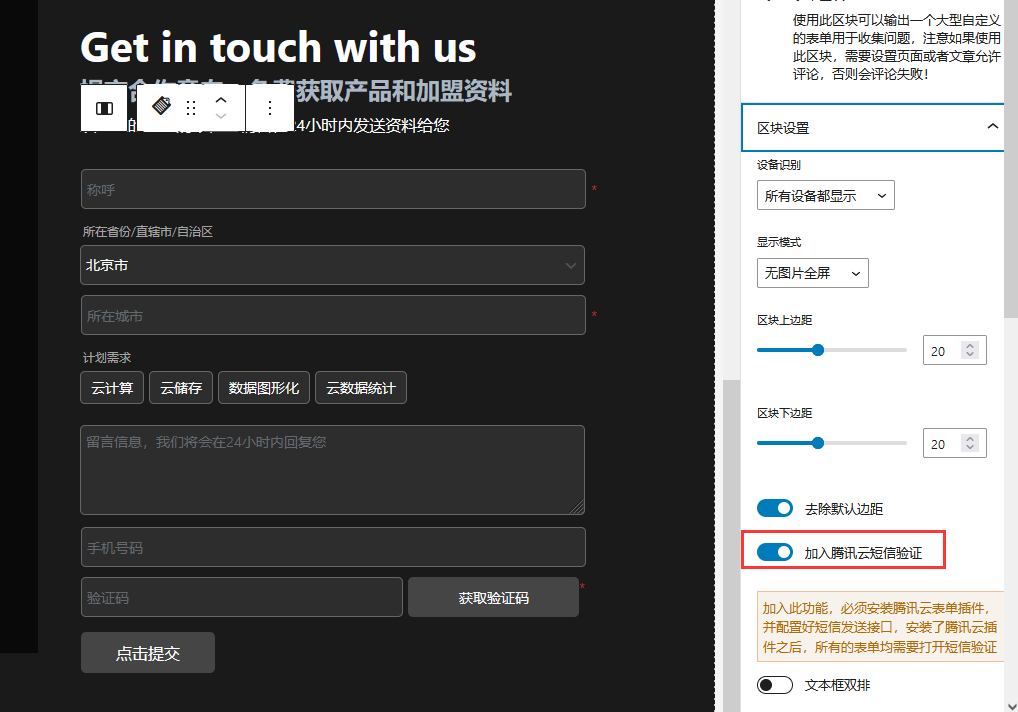The height and width of the screenshot is (712, 1018).
Task: Collapse the 区块设置 panel
Action: tap(992, 127)
